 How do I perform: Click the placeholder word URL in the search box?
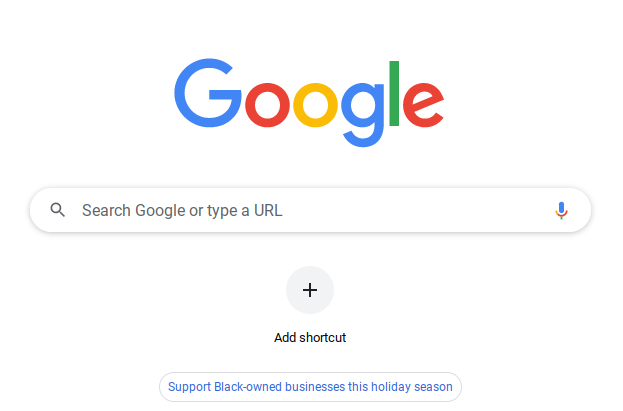[268, 210]
